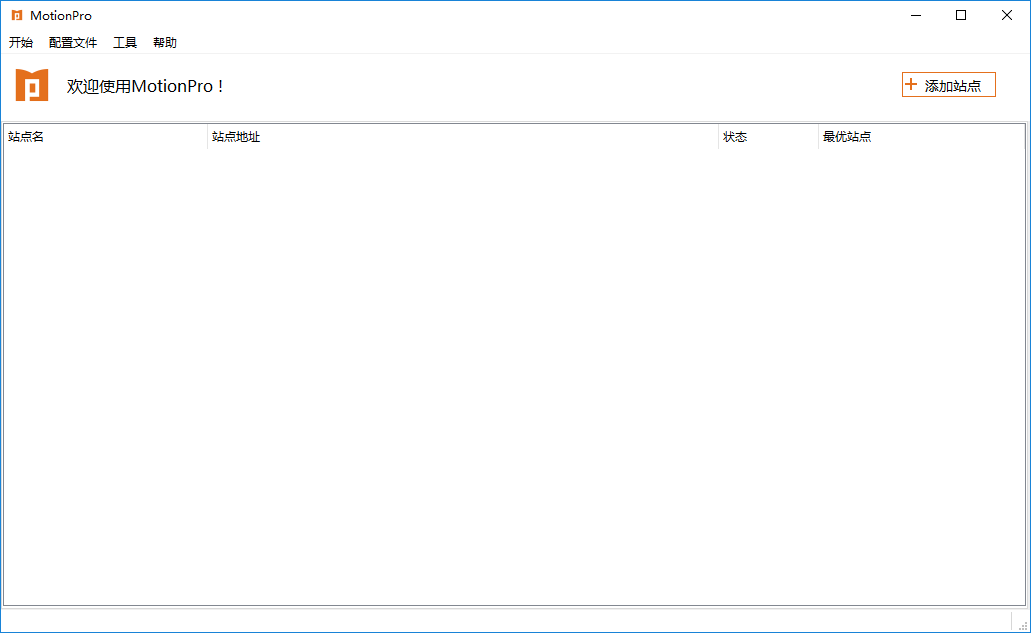Screen dimensions: 1031x633
Task: Maximize the MotionPro window
Action: (x=961, y=15)
